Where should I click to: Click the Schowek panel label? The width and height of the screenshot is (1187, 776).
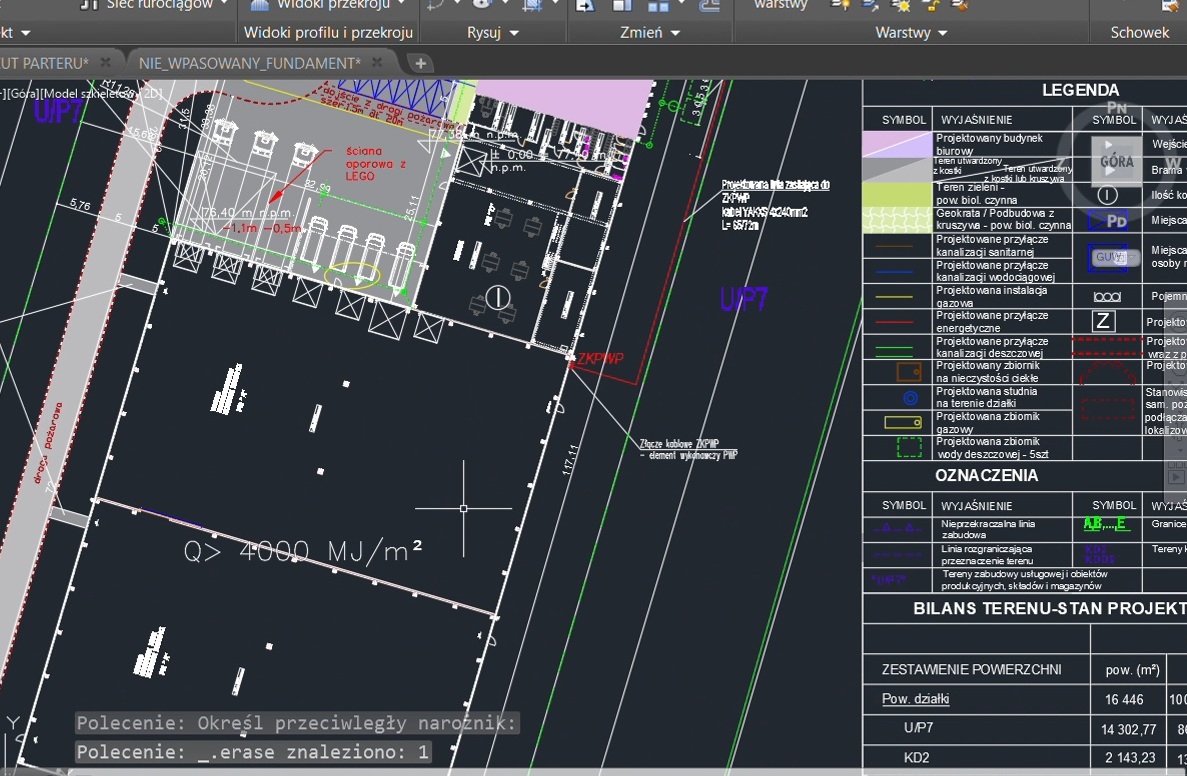point(1139,32)
